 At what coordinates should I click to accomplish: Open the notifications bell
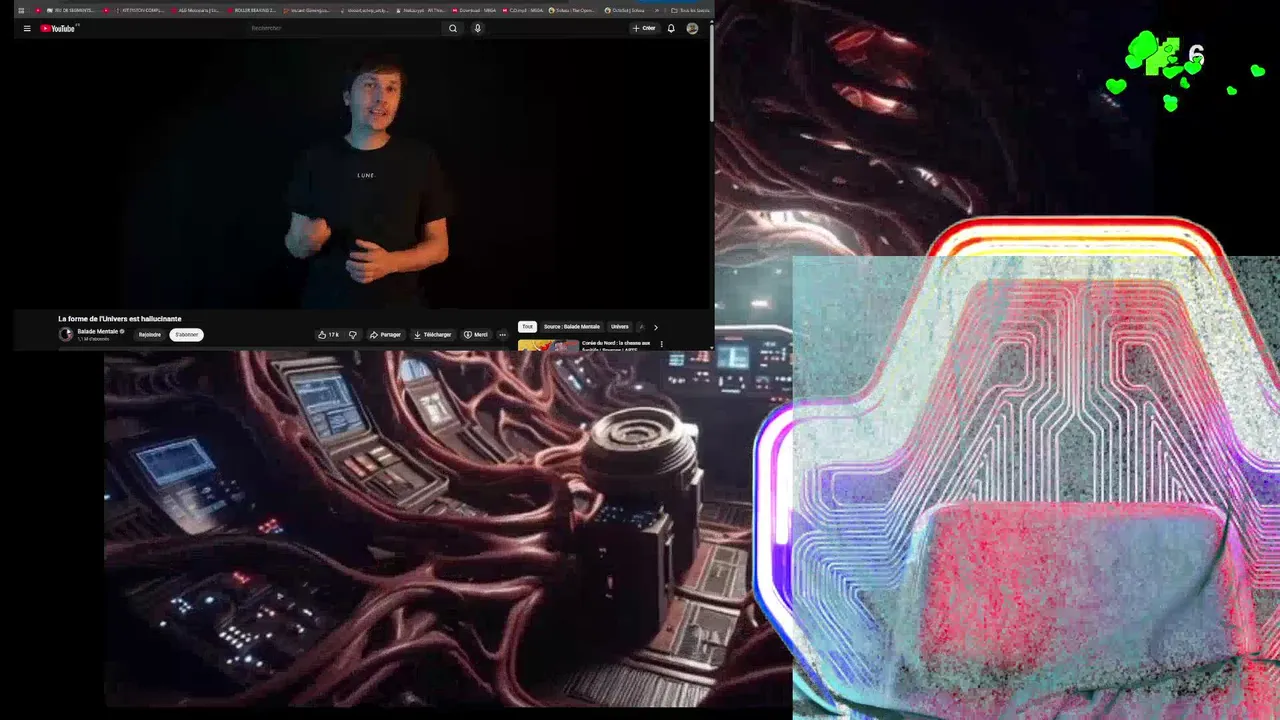point(671,28)
